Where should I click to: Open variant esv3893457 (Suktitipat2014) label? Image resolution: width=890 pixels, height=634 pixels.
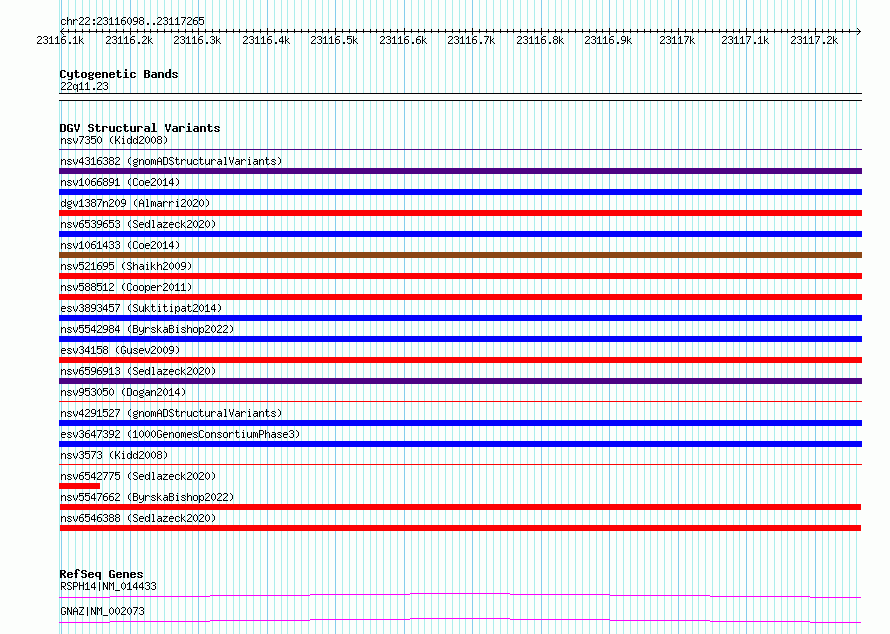click(141, 308)
